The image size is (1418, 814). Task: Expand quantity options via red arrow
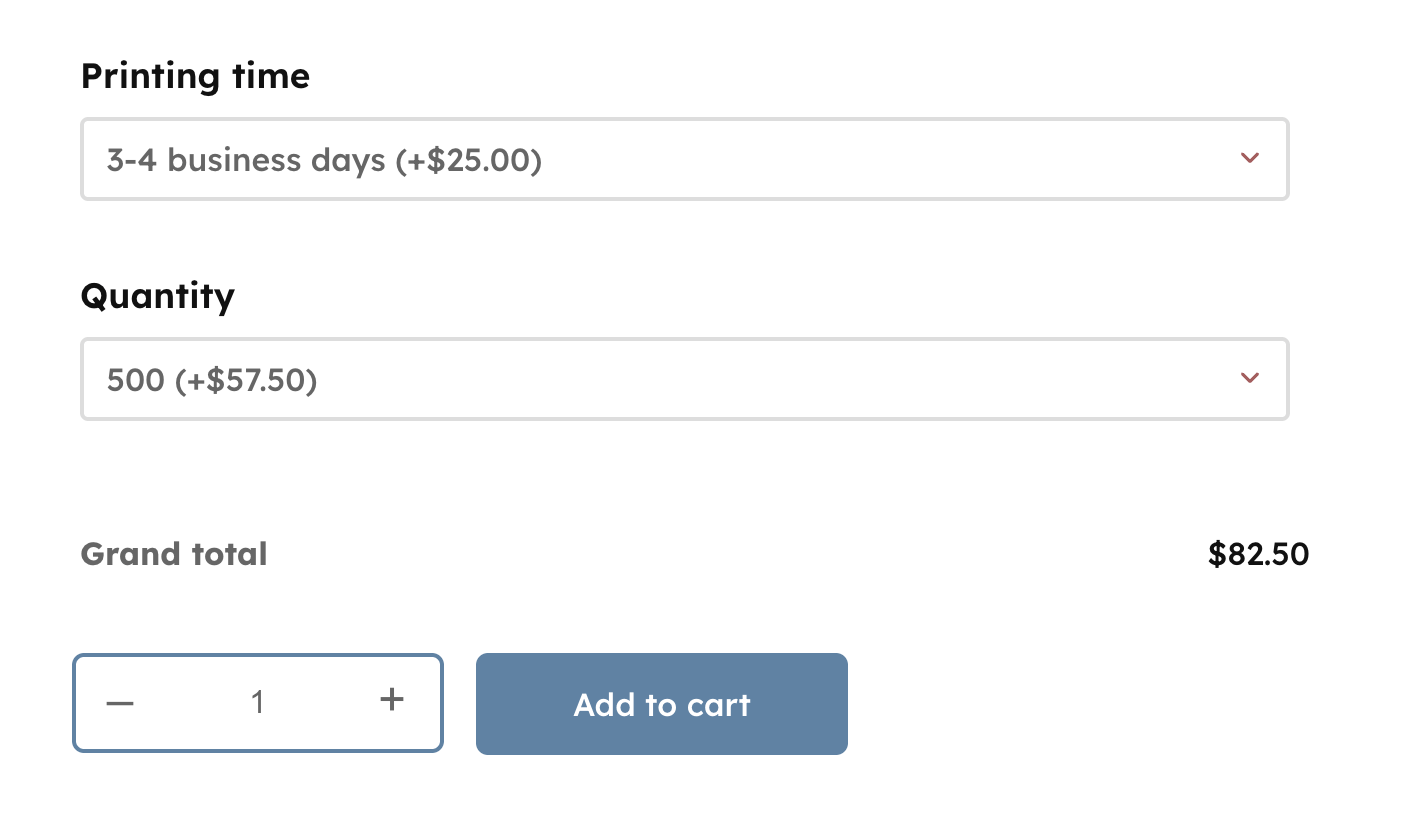[1249, 378]
